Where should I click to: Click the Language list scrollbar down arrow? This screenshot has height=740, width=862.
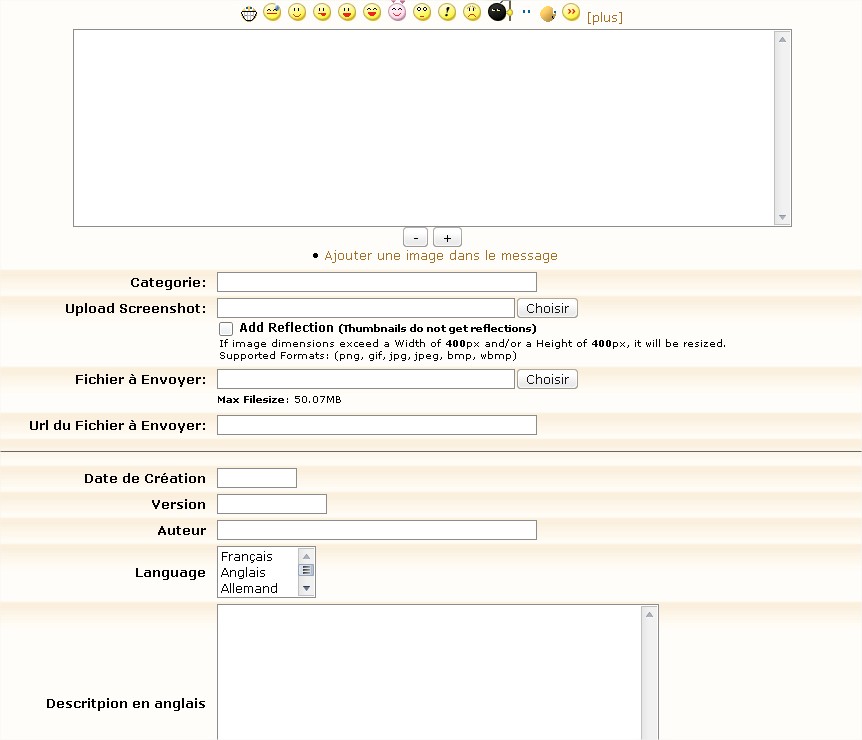(307, 590)
